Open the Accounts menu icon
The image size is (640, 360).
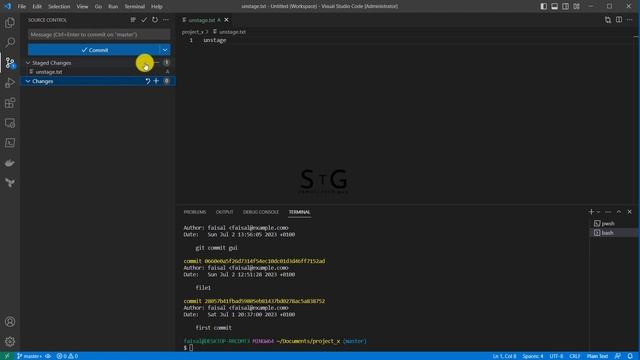[10, 322]
